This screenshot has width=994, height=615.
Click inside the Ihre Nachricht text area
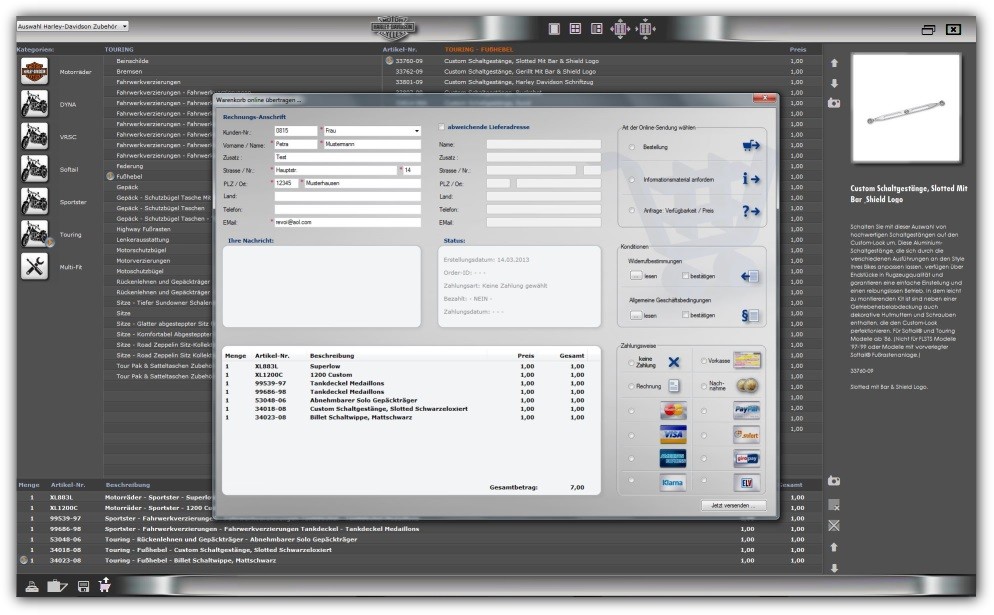point(320,287)
